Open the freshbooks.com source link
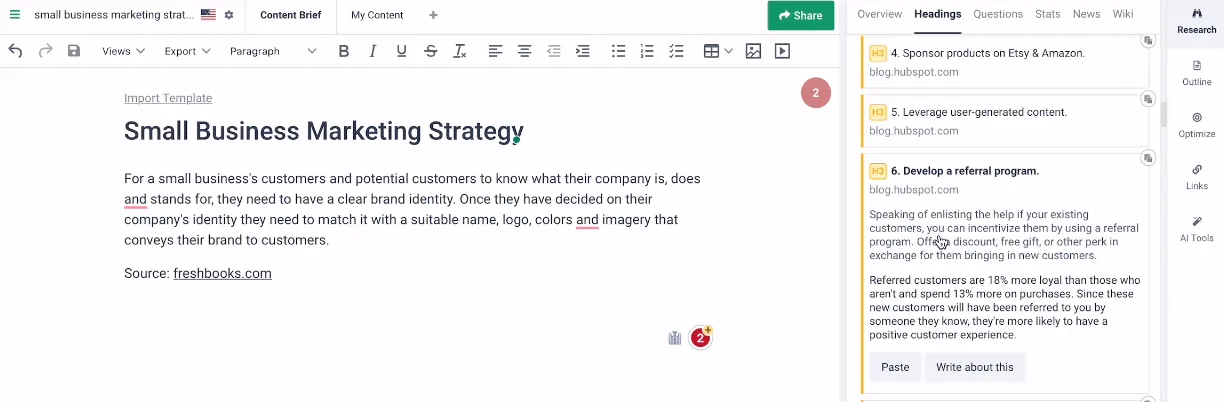The height and width of the screenshot is (402, 1224). click(222, 273)
